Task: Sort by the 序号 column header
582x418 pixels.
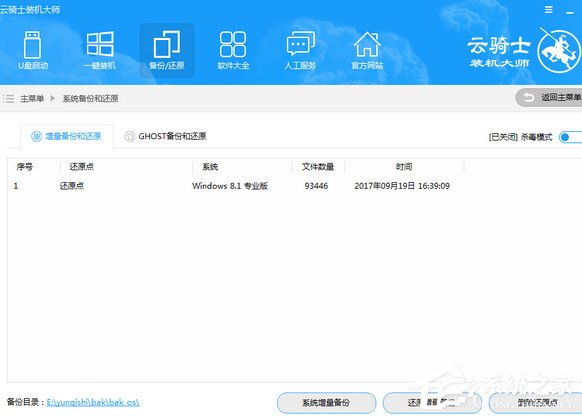Action: click(24, 167)
